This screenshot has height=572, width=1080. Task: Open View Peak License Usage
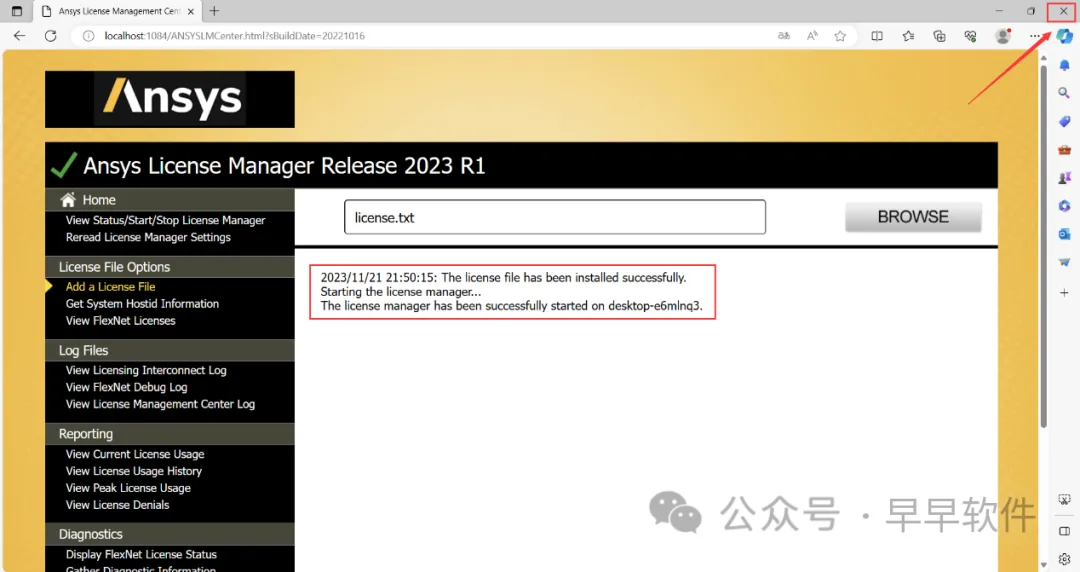click(128, 488)
